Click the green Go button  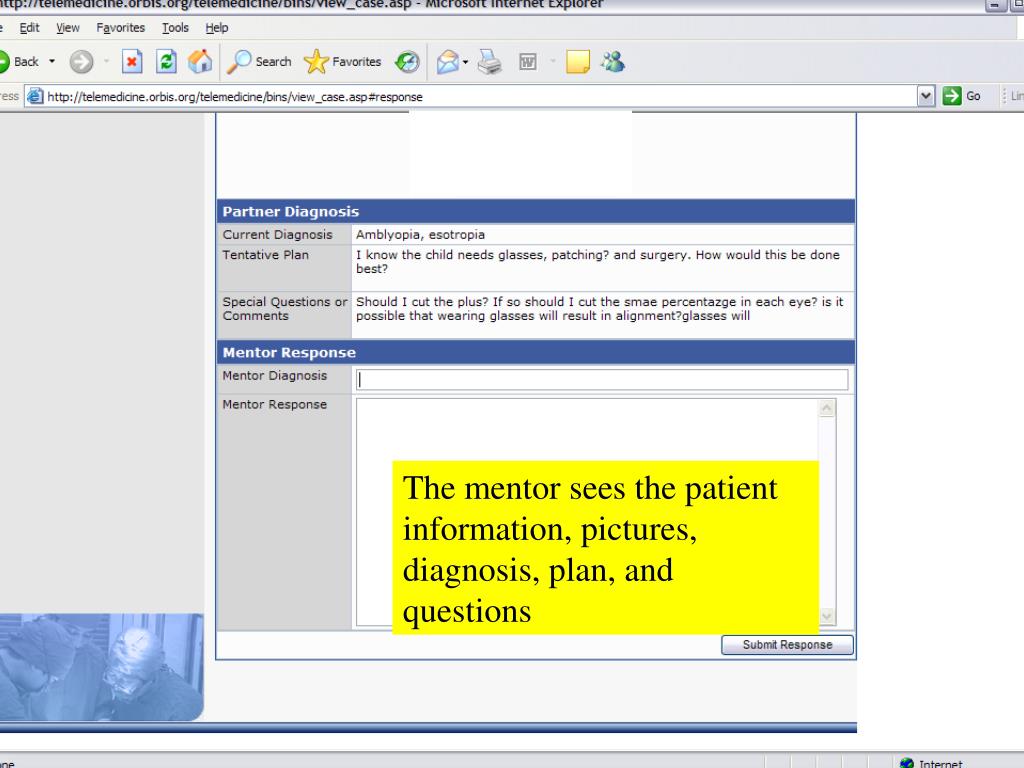961,97
